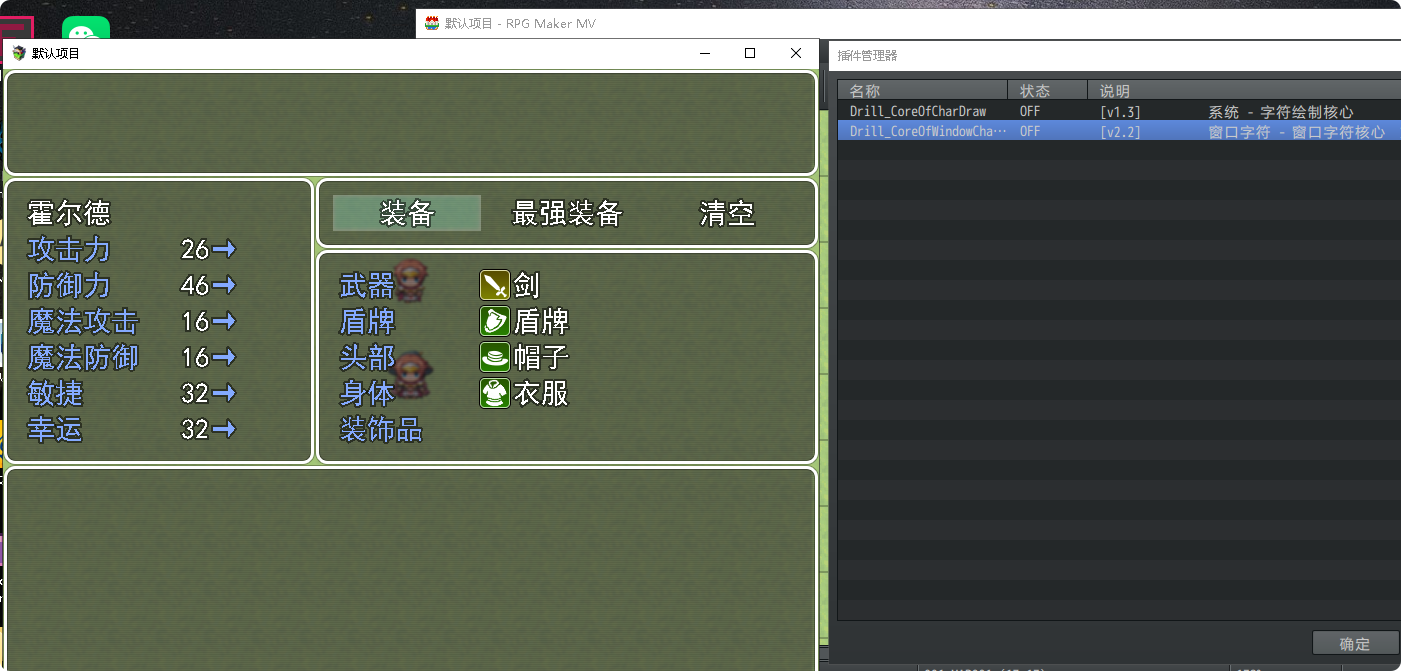Screen dimensions: 1401x671
Task: Click the 幸运 stat label
Action: pos(55,429)
